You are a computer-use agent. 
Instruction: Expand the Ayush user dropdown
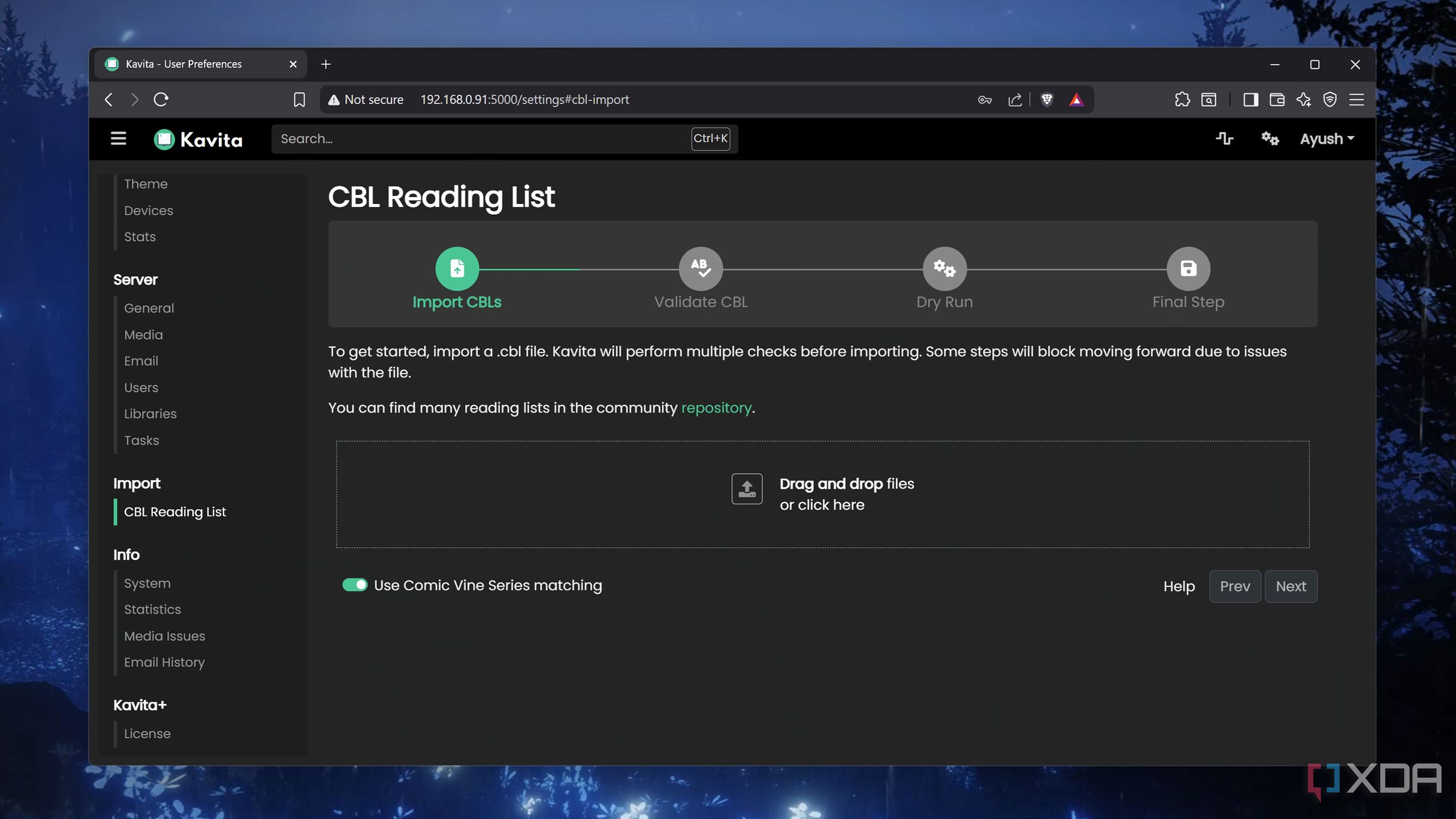(1327, 138)
